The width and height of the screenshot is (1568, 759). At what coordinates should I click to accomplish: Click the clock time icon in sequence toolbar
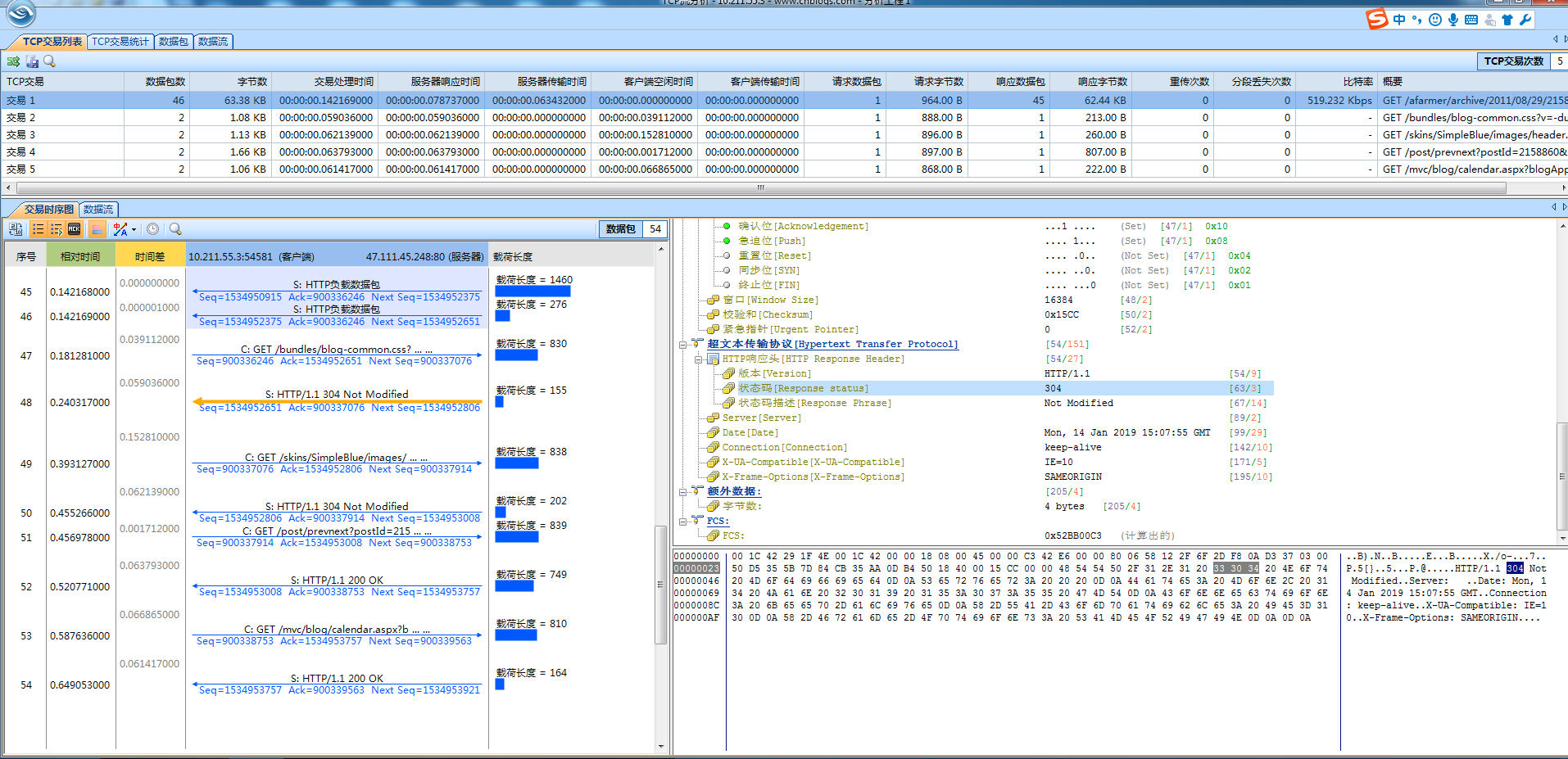(152, 229)
